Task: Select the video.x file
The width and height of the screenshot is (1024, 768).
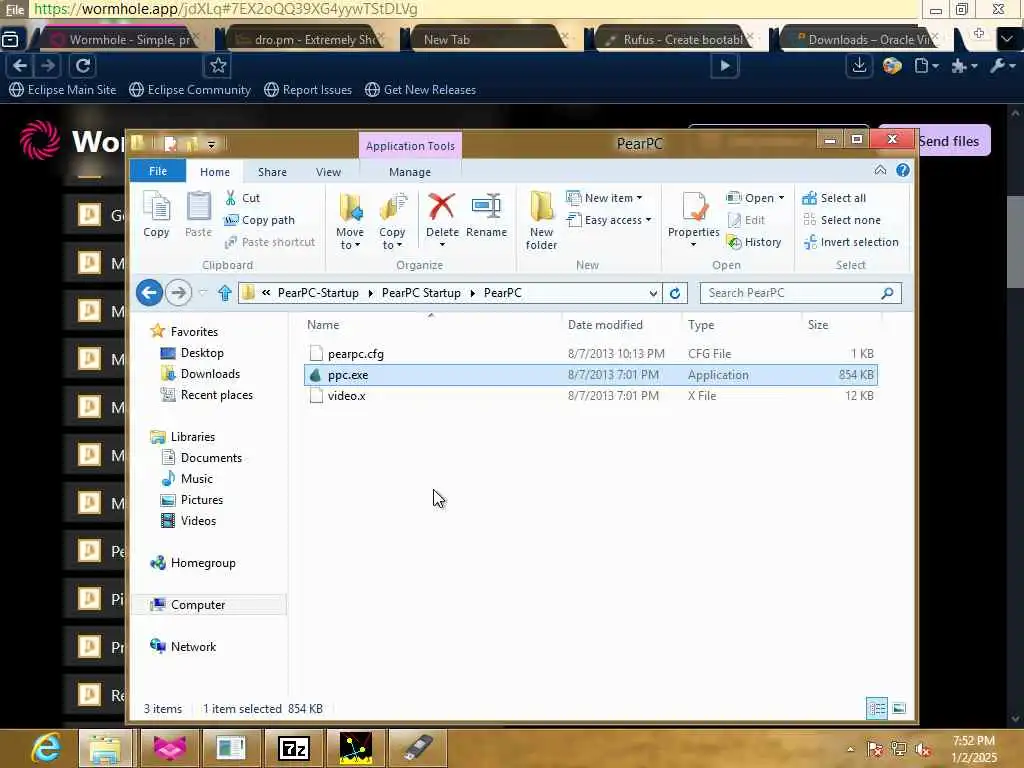Action: (591, 396)
